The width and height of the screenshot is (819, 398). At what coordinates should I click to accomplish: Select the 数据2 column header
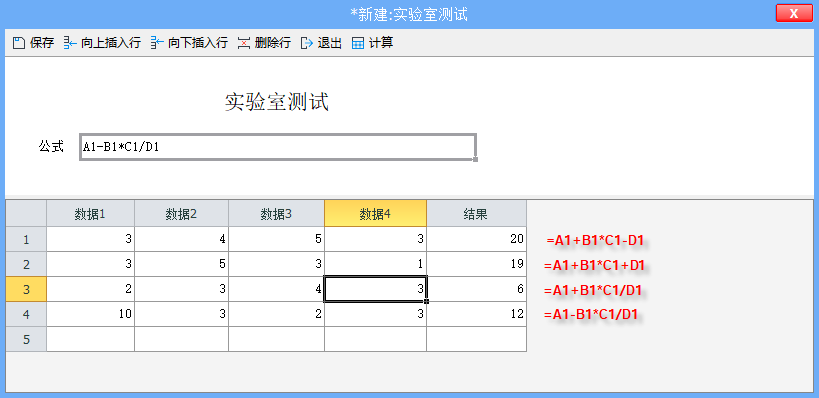click(x=182, y=214)
